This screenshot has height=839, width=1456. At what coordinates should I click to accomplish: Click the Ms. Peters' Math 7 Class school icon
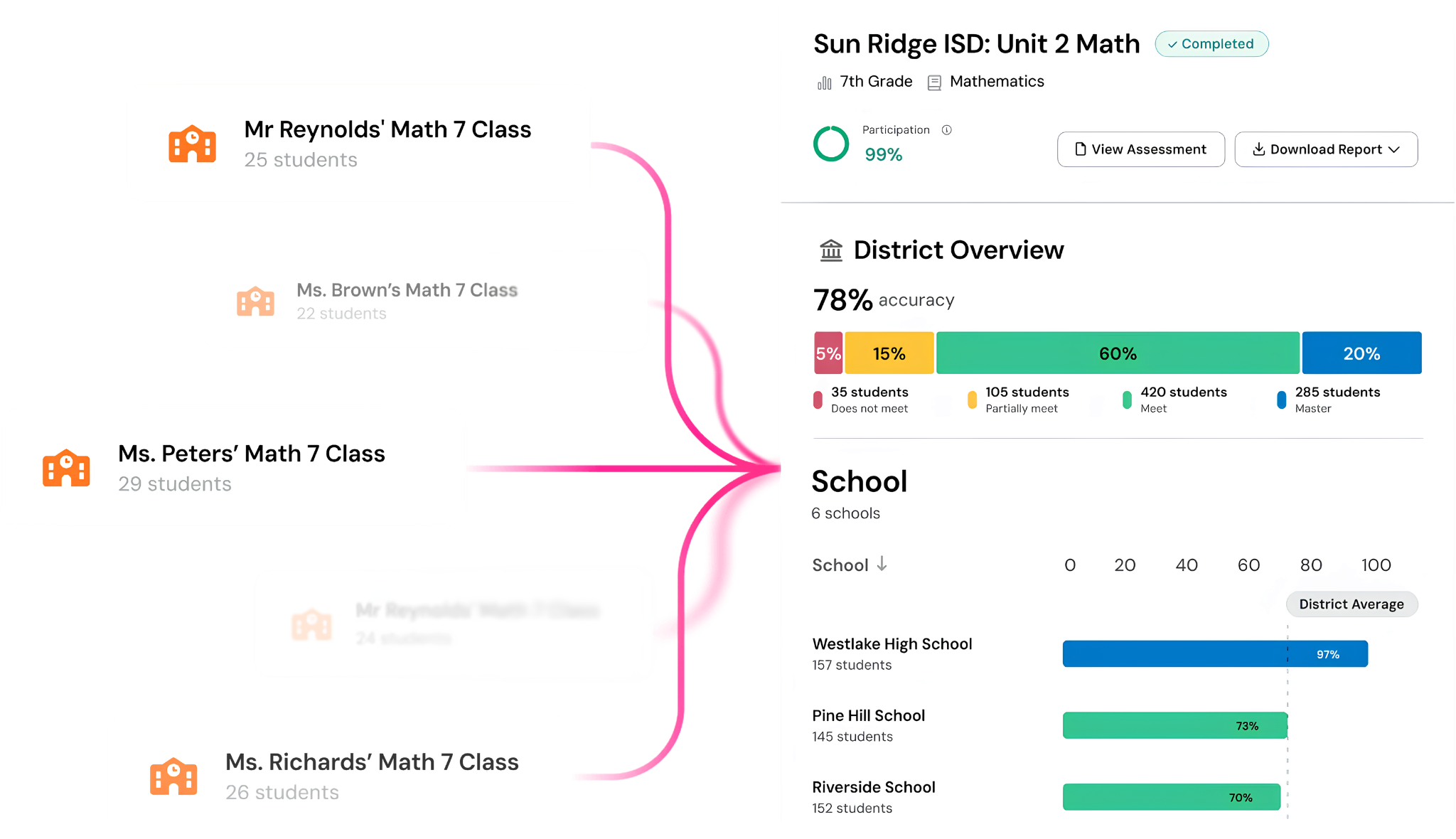66,468
